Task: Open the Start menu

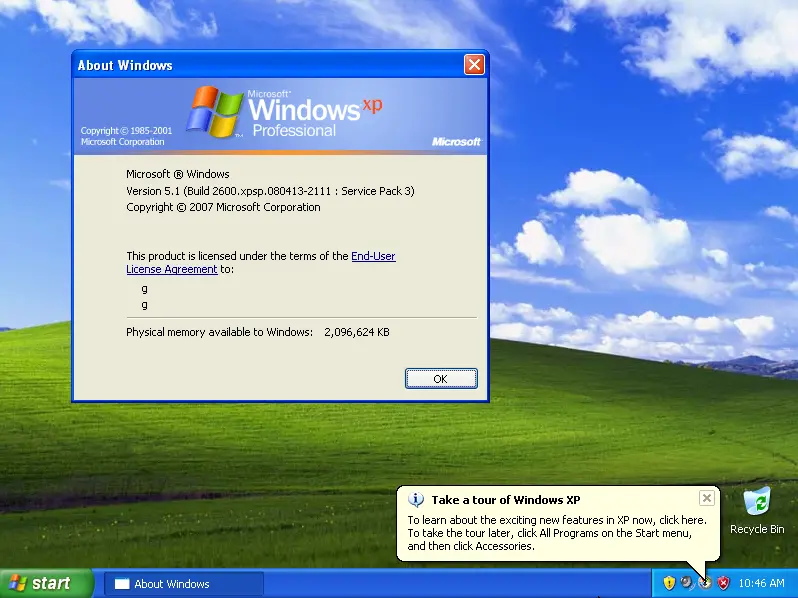Action: pyautogui.click(x=46, y=583)
